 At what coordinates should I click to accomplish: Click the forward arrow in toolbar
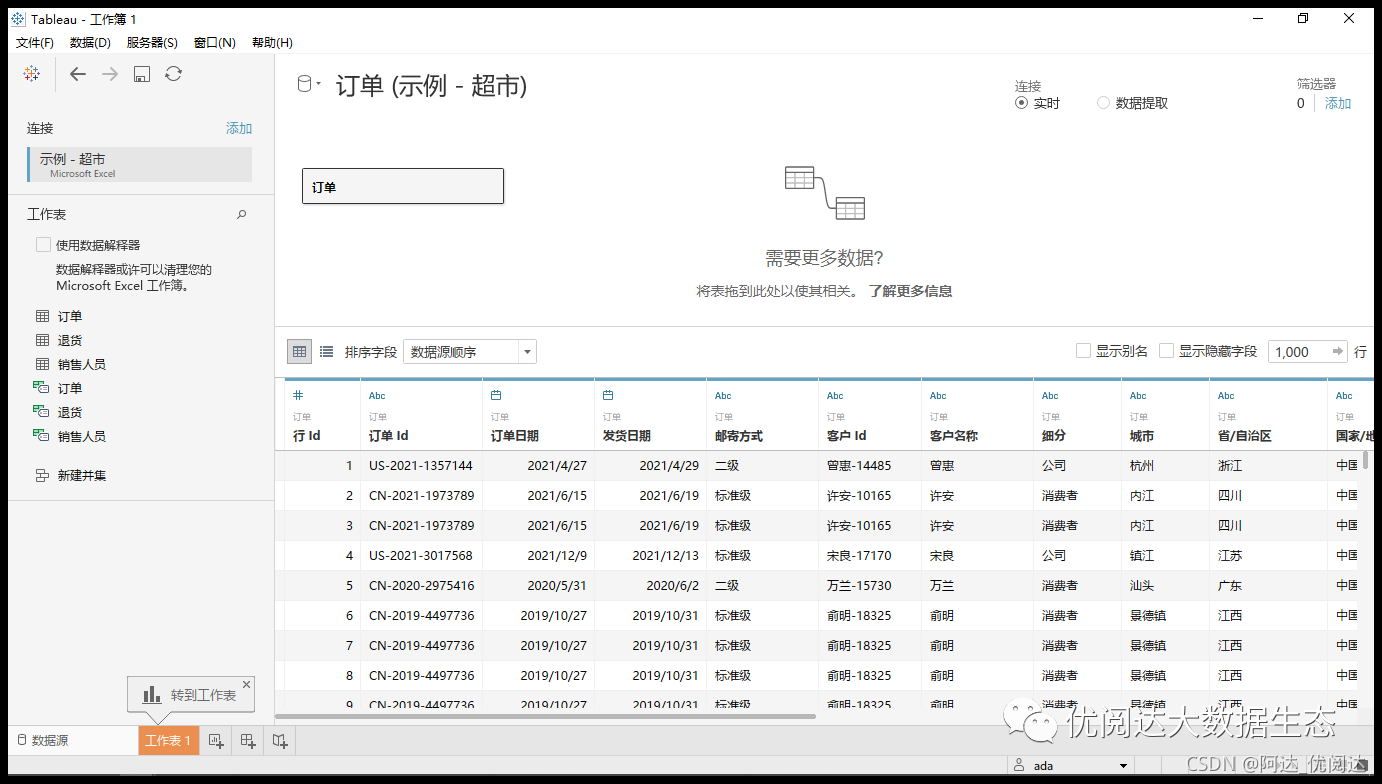click(x=110, y=74)
